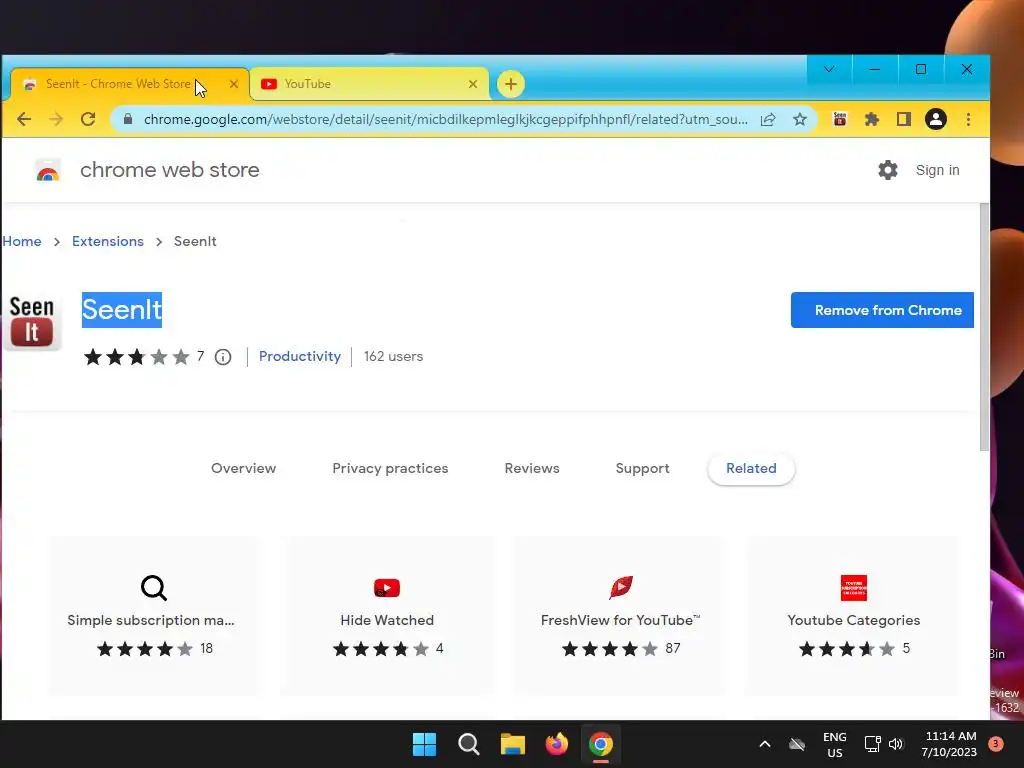Open the Youtube Categories extension card
1024x768 pixels.
(x=854, y=616)
